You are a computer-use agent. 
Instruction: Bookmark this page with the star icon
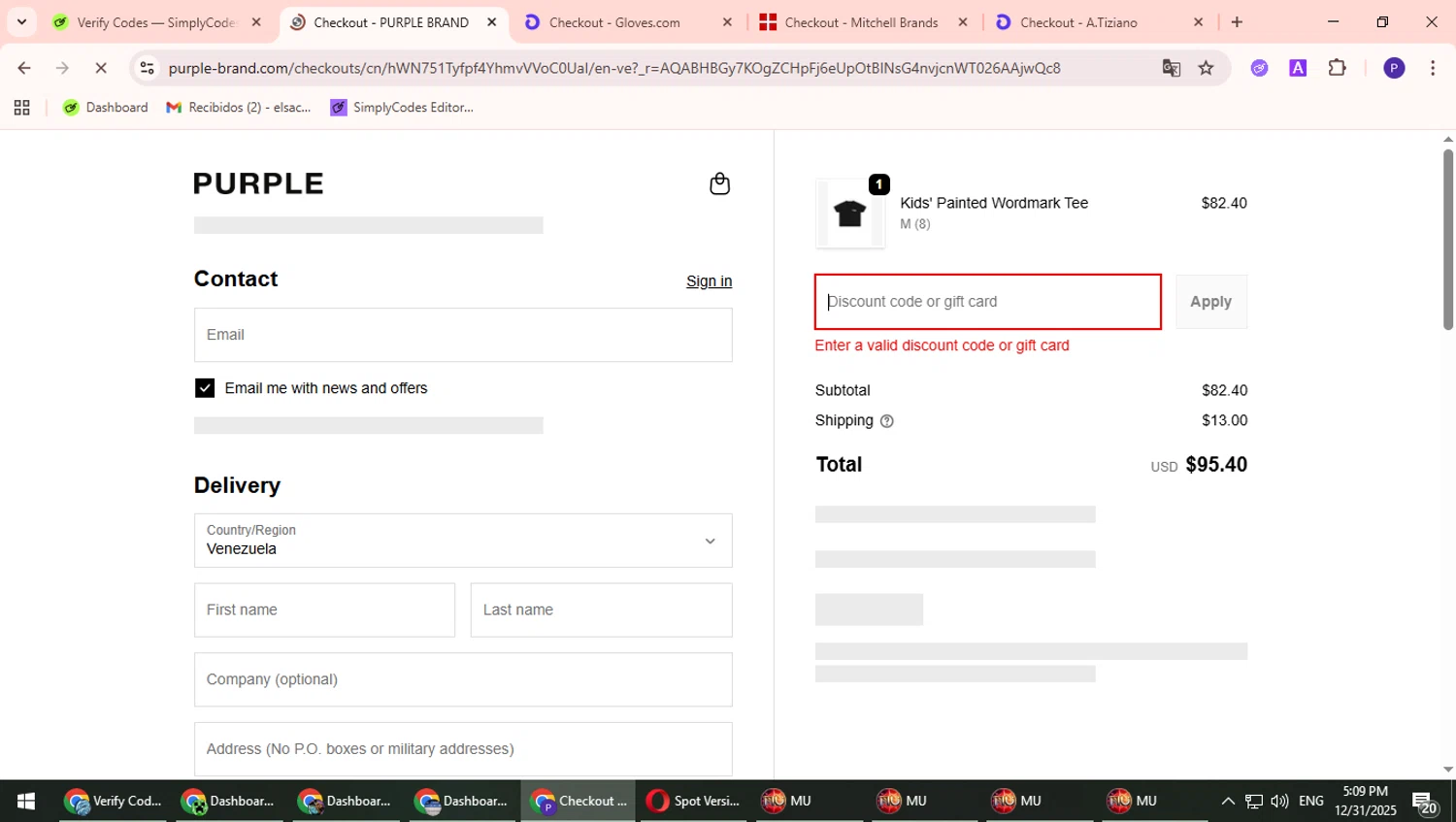(1206, 68)
